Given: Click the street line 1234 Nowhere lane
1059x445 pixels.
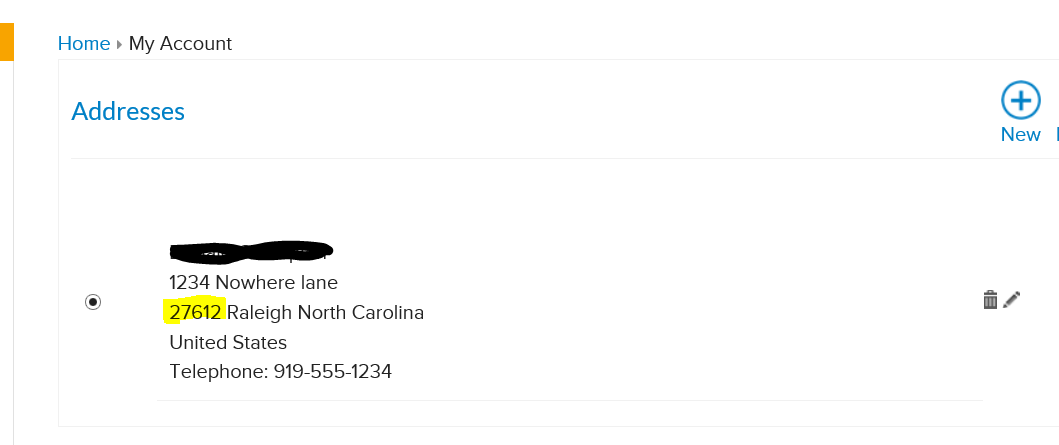Looking at the screenshot, I should point(253,282).
